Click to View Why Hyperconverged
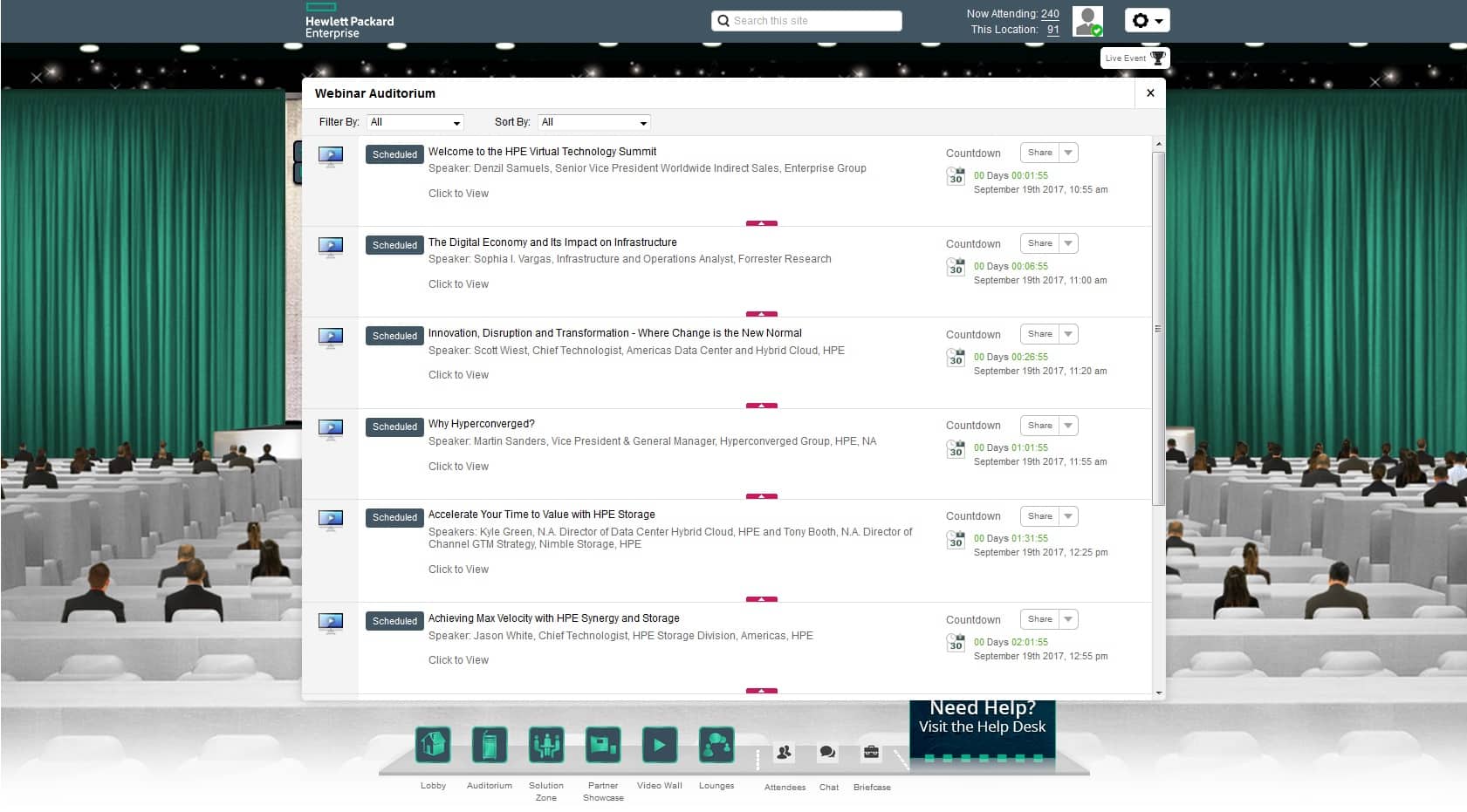The width and height of the screenshot is (1467, 812). (x=458, y=467)
